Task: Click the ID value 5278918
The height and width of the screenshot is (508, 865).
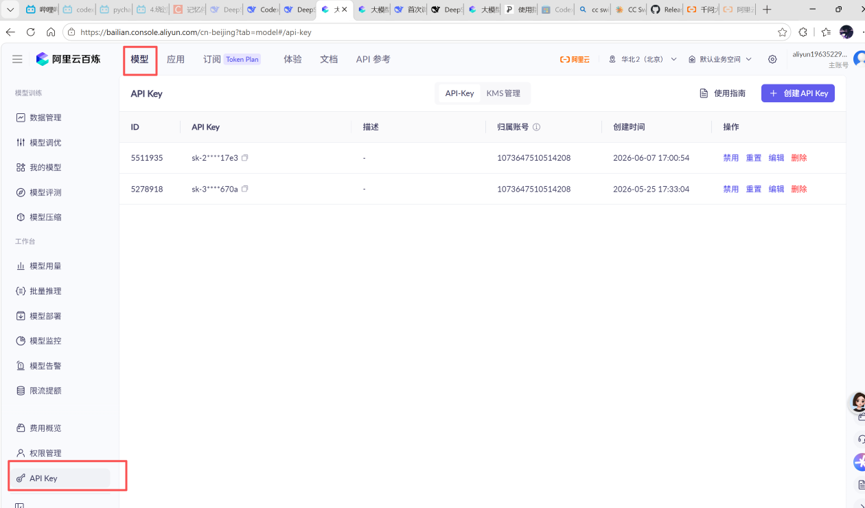Action: pos(147,189)
